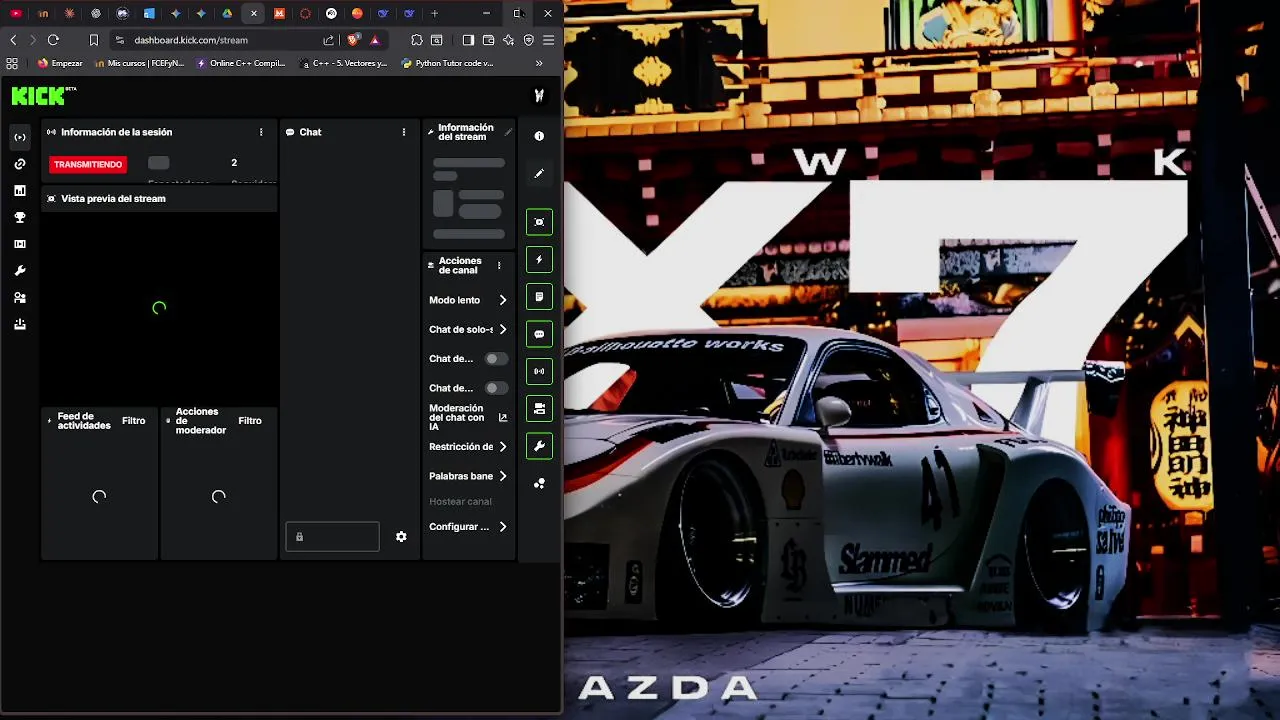Viewport: 1280px width, 720px height.
Task: Click the browser address bar URL
Action: (191, 40)
